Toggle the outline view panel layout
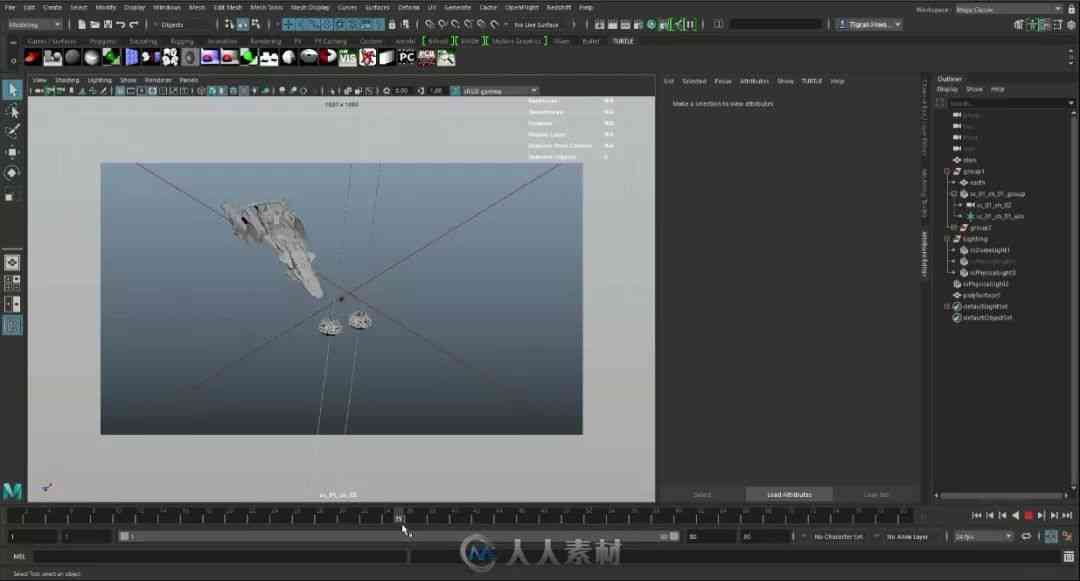This screenshot has width=1080, height=581. 12,325
